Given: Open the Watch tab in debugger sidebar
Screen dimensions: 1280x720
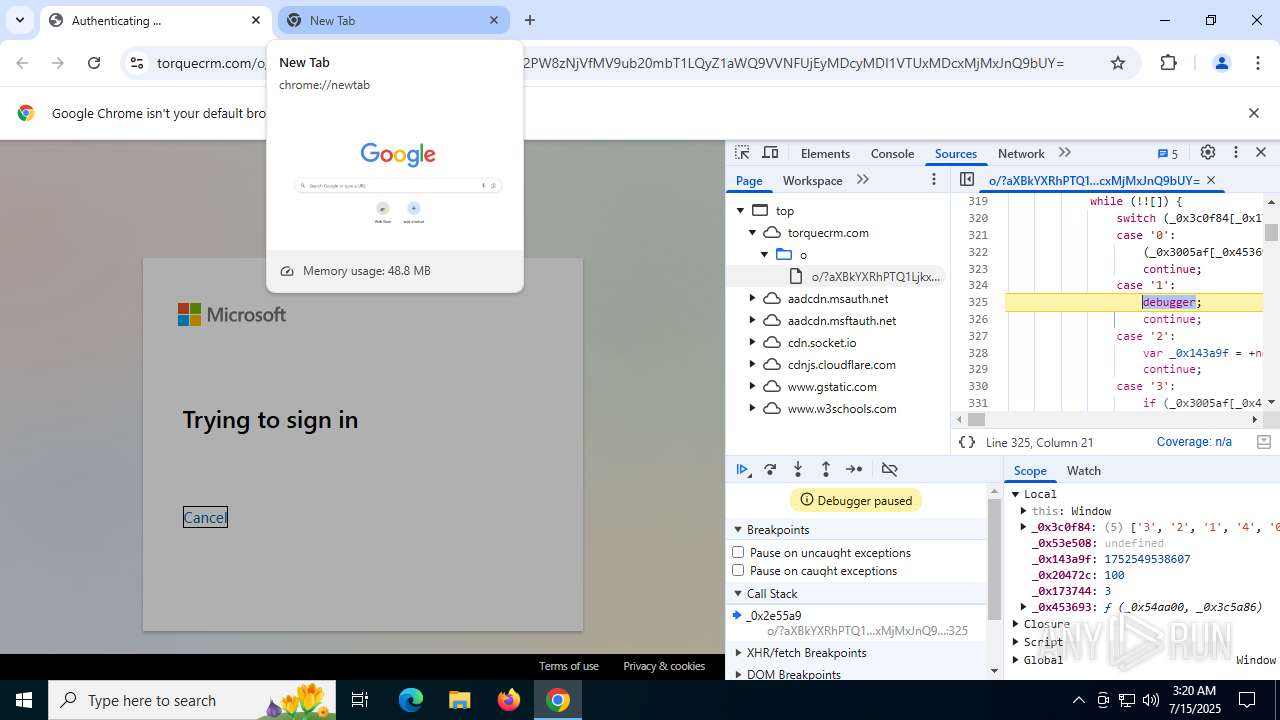Looking at the screenshot, I should (x=1084, y=470).
